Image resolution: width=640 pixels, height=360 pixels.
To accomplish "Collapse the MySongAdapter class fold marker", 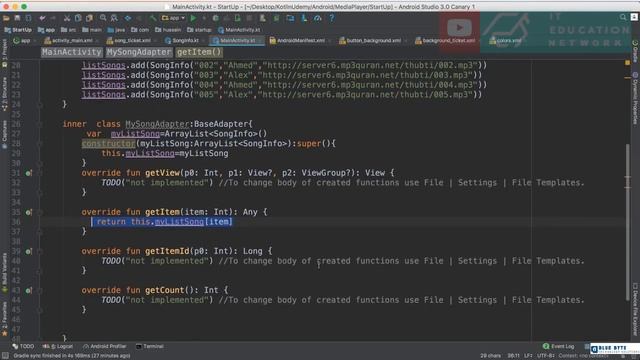I will [x=40, y=124].
